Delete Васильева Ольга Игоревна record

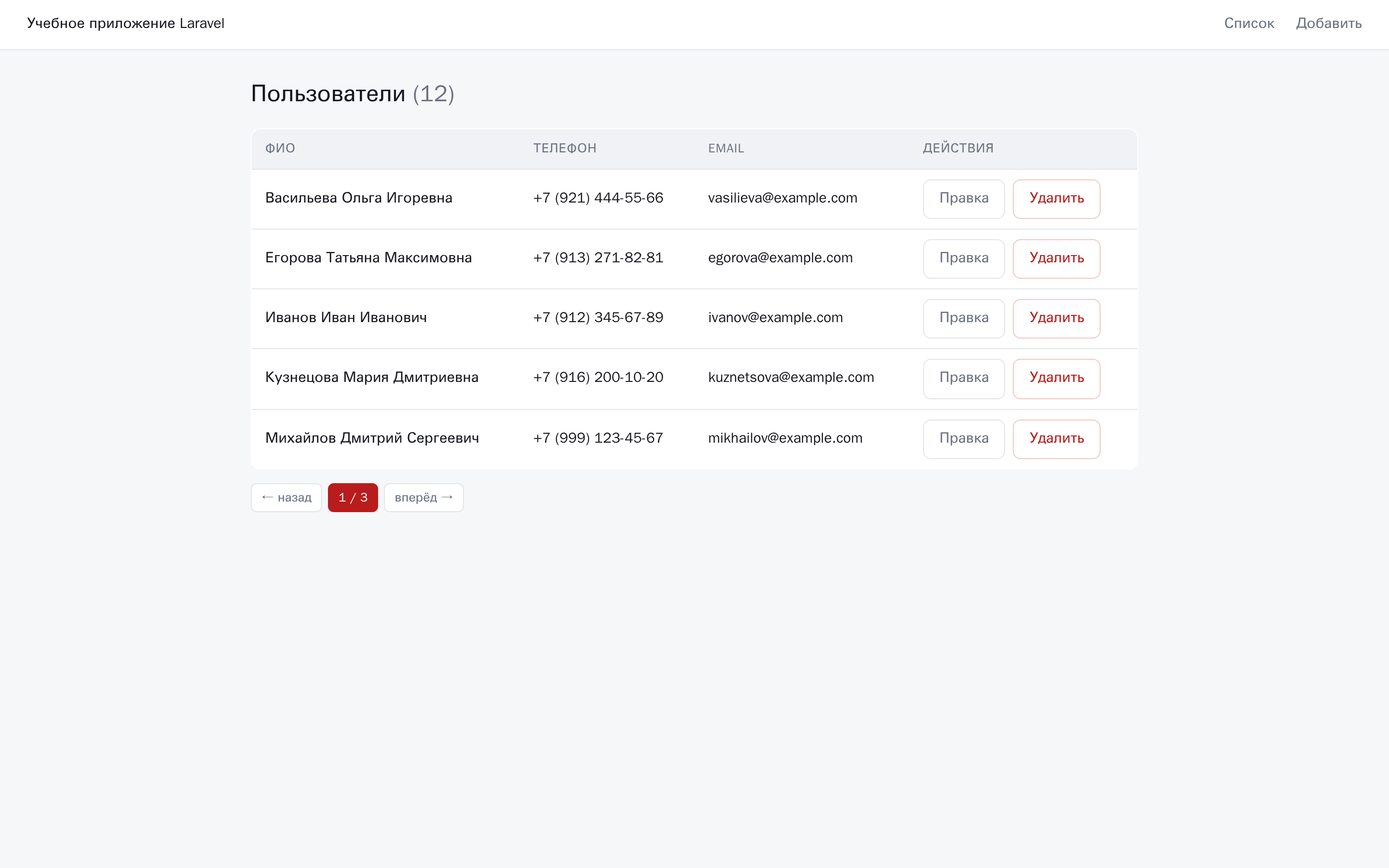1056,199
